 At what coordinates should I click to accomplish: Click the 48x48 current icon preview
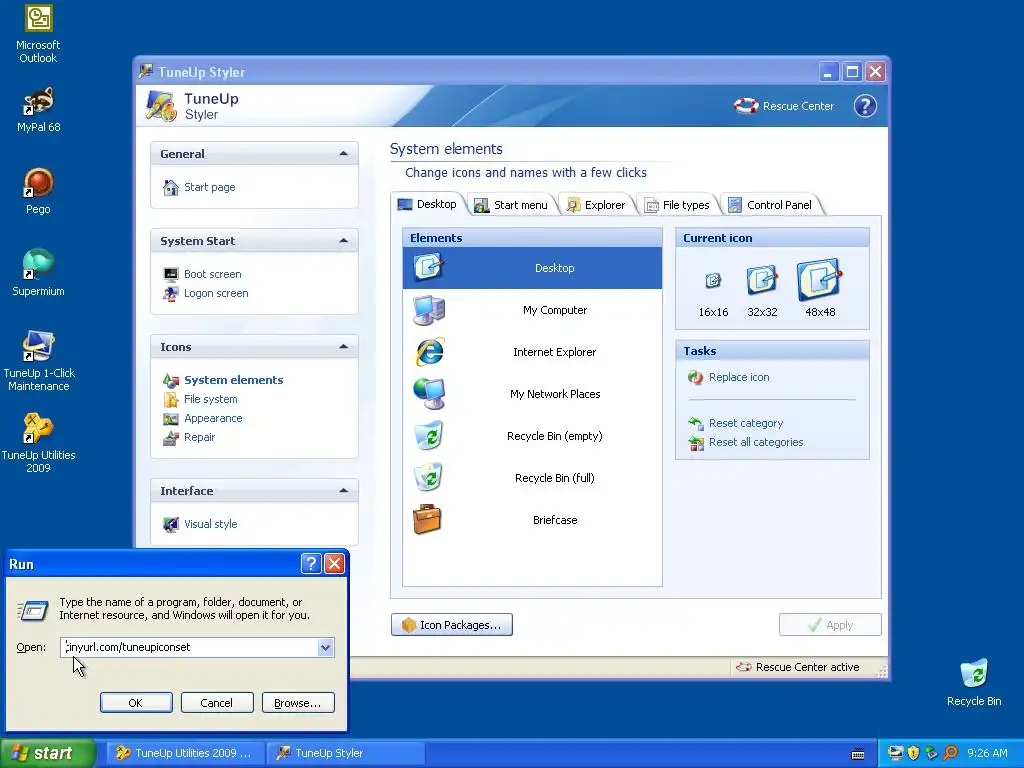pyautogui.click(x=820, y=280)
